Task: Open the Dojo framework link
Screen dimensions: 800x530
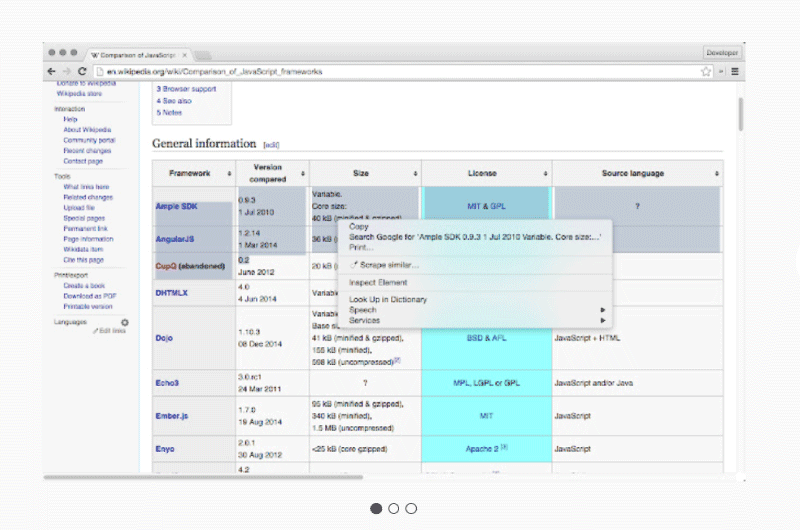Action: tap(164, 338)
